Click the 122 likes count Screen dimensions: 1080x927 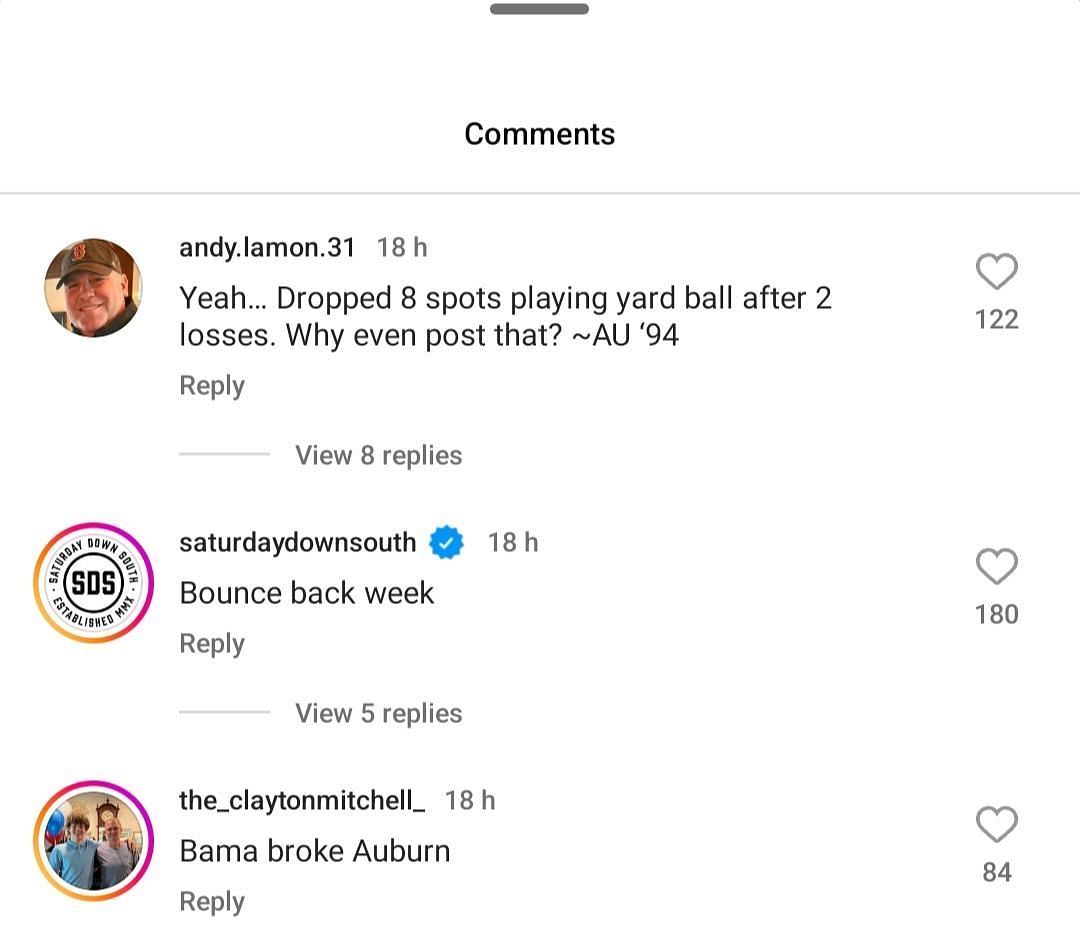[x=996, y=320]
